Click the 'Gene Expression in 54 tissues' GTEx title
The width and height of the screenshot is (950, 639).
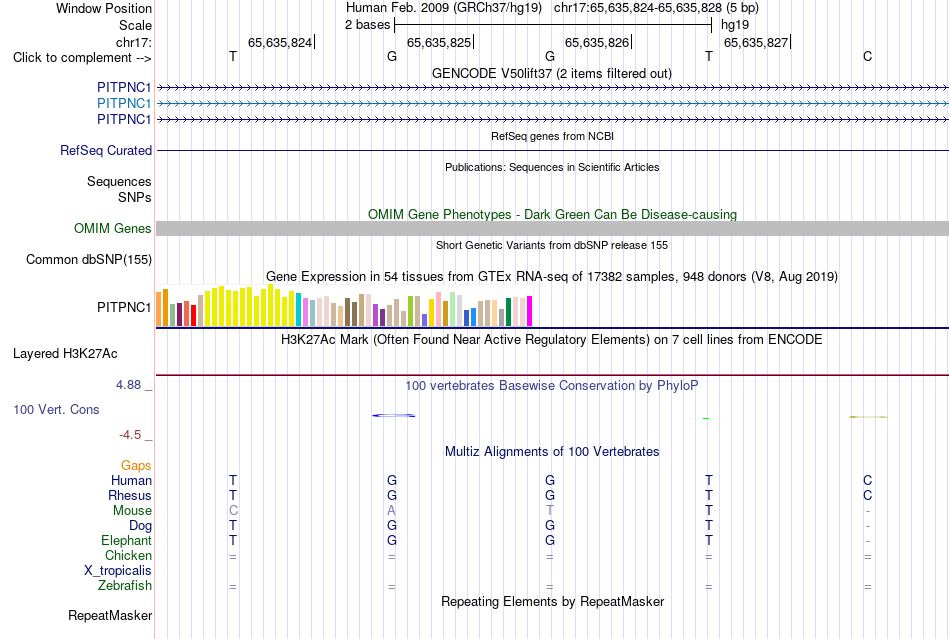[551, 277]
